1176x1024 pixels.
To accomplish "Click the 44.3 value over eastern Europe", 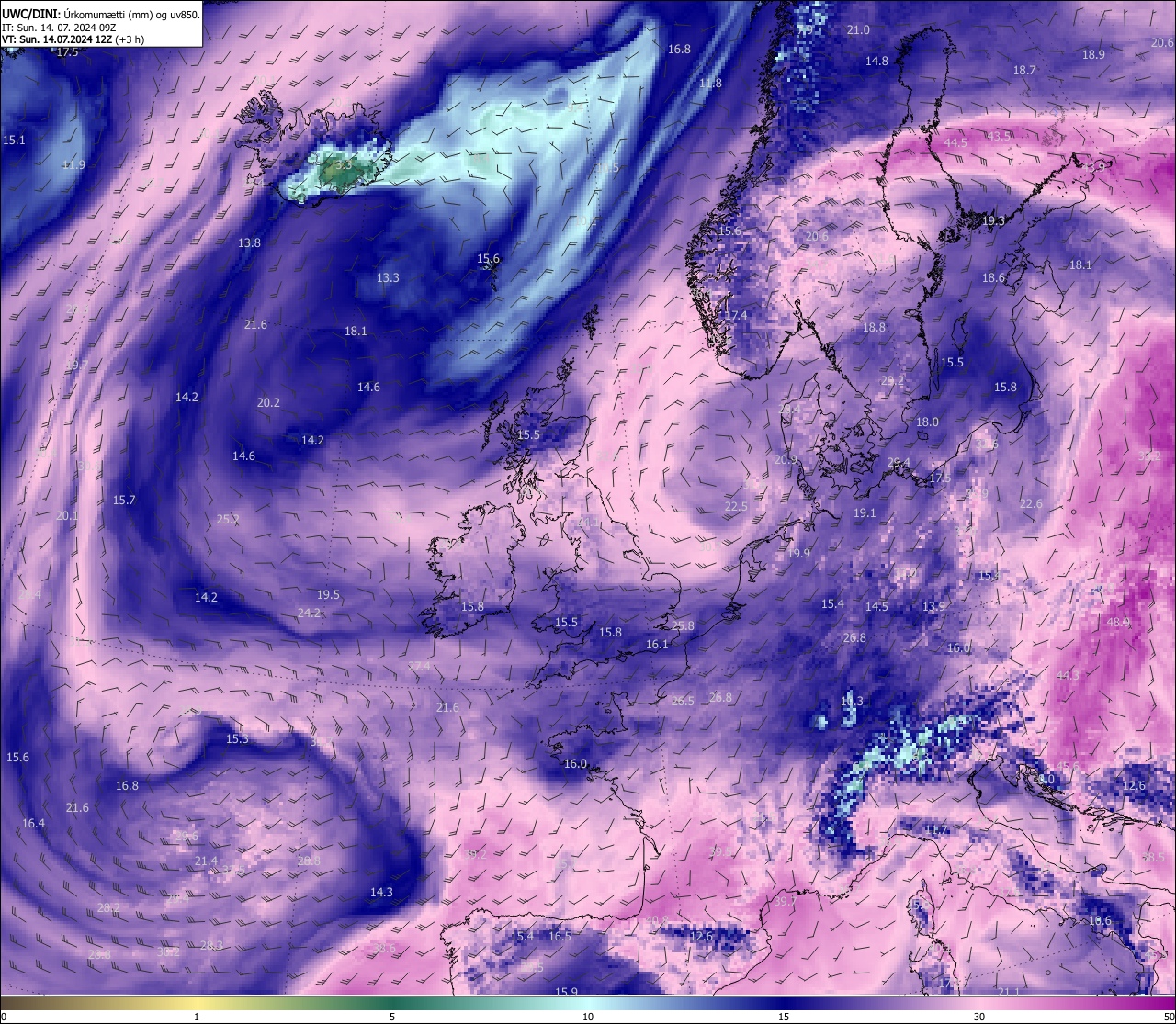I will click(x=1068, y=676).
